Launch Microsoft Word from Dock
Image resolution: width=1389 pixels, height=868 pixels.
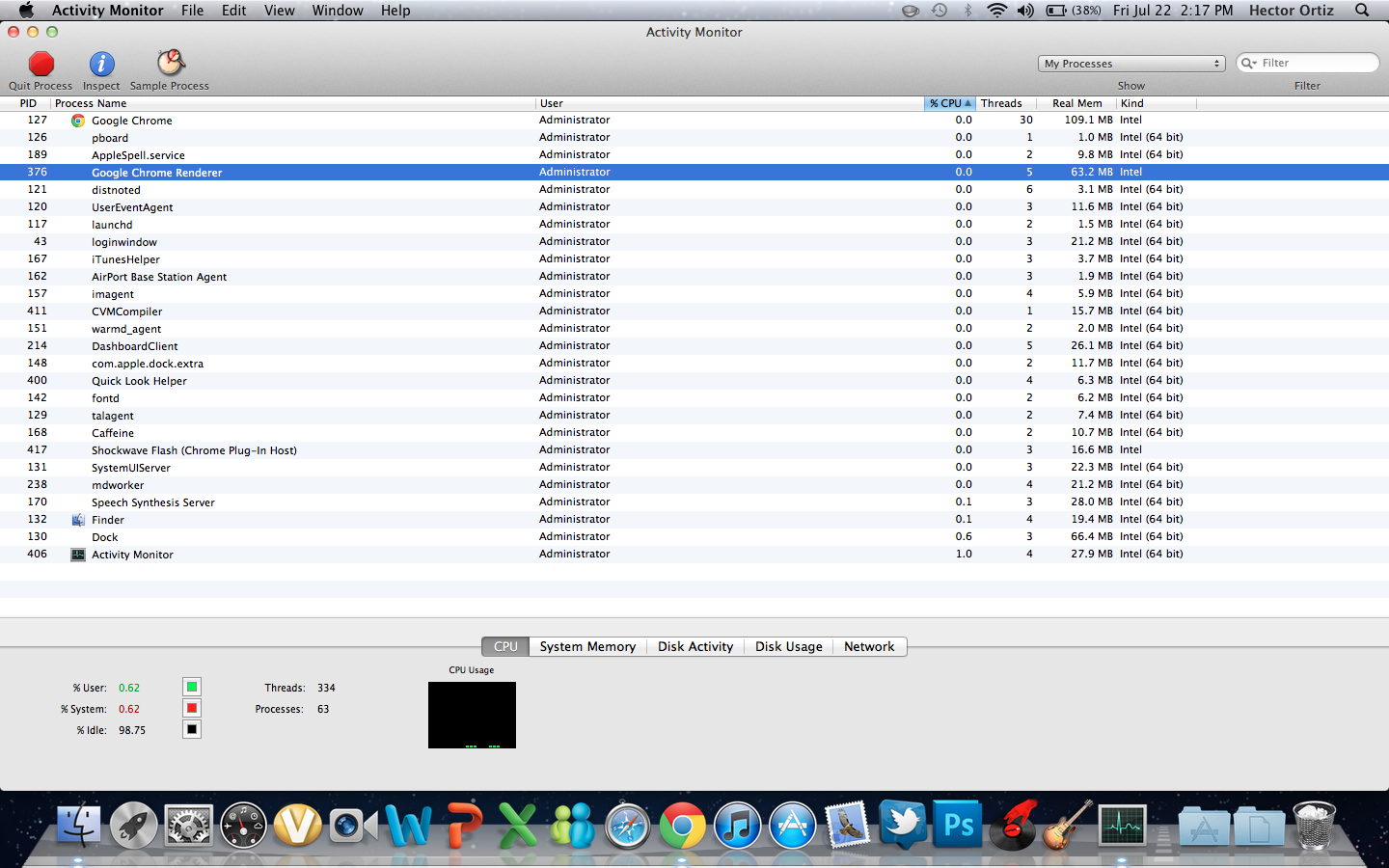tap(408, 827)
